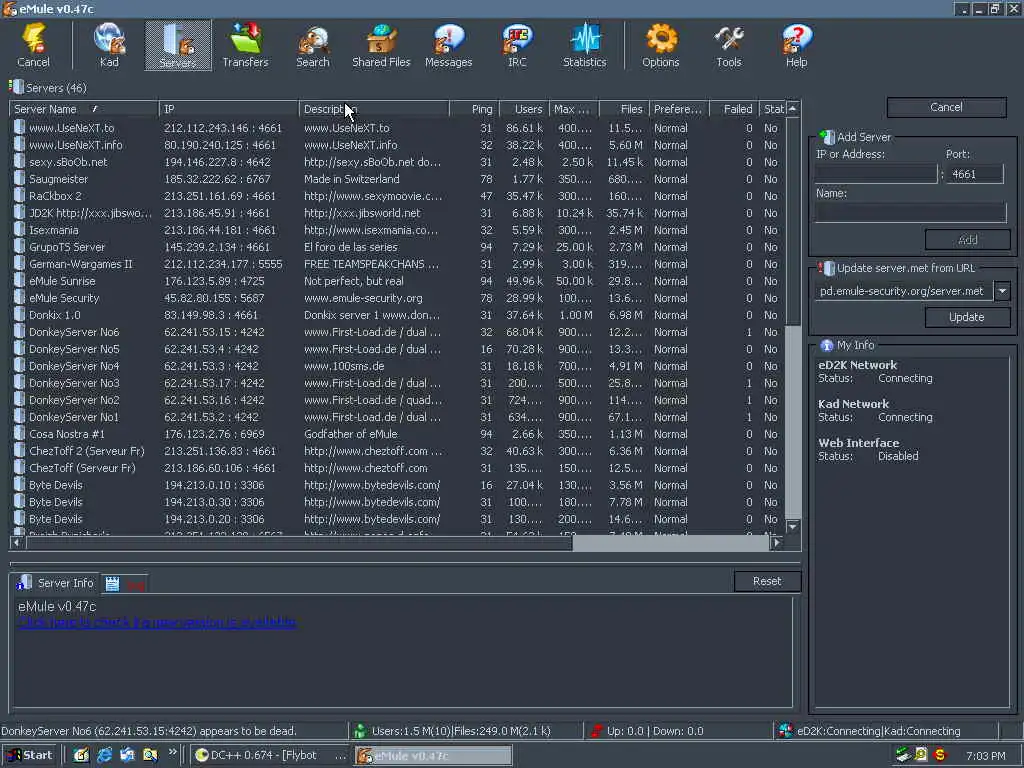Open the Options gear icon
This screenshot has width=1024, height=768.
[x=661, y=45]
